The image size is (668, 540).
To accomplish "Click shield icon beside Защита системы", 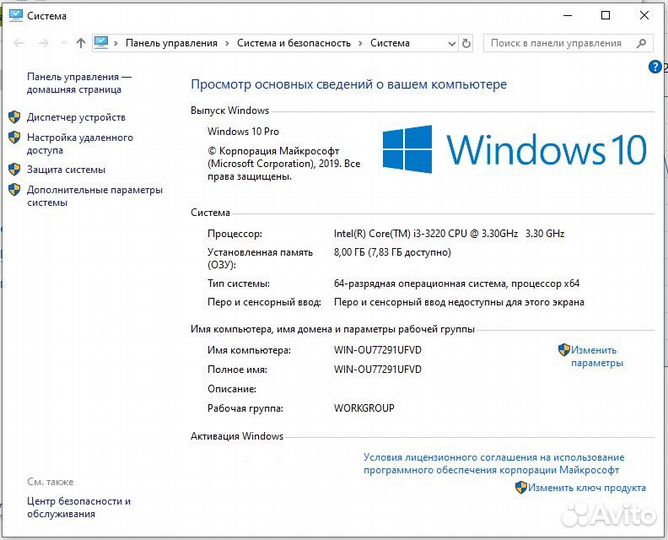I will click(14, 169).
